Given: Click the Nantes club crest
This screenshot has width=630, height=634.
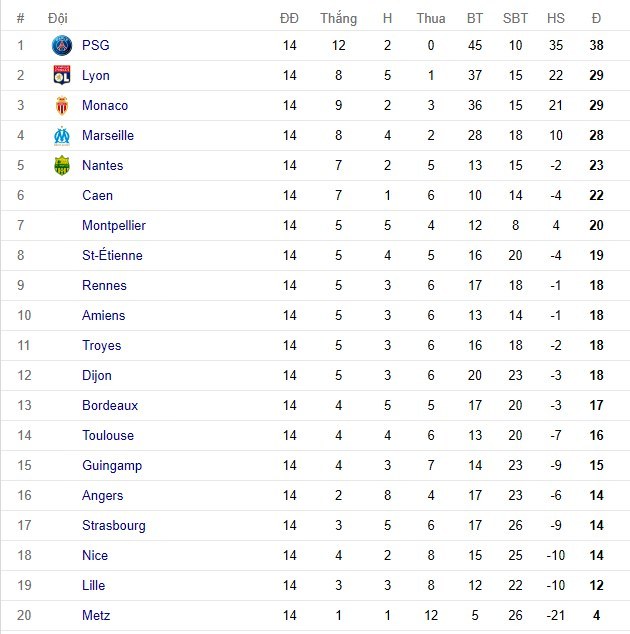Looking at the screenshot, I should pyautogui.click(x=62, y=165).
